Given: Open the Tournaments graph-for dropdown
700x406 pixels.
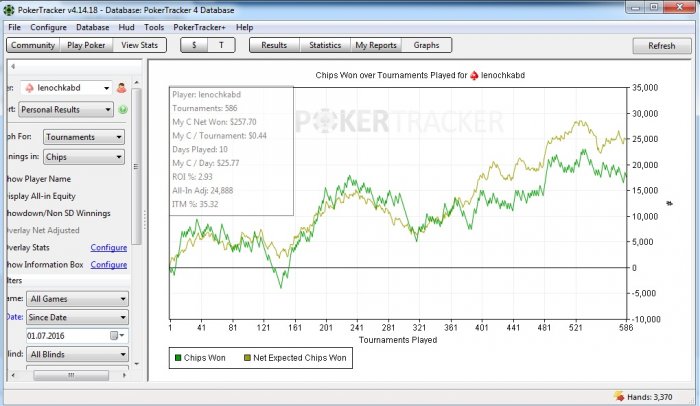Looking at the screenshot, I should coord(84,137).
